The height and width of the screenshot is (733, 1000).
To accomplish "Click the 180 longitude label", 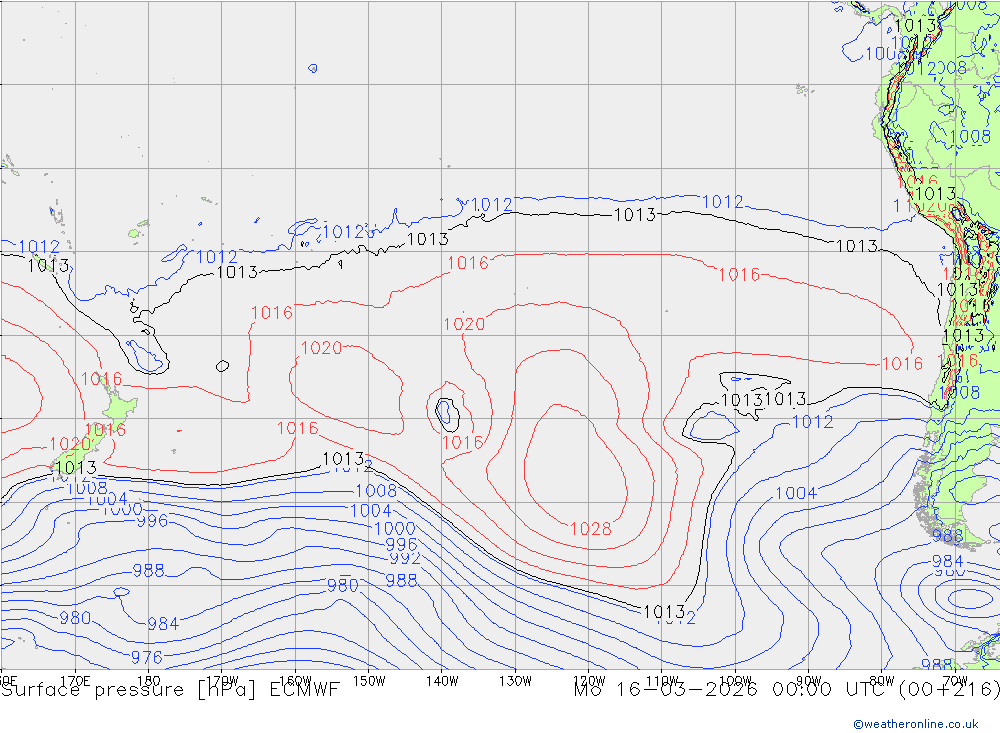I will tap(149, 681).
